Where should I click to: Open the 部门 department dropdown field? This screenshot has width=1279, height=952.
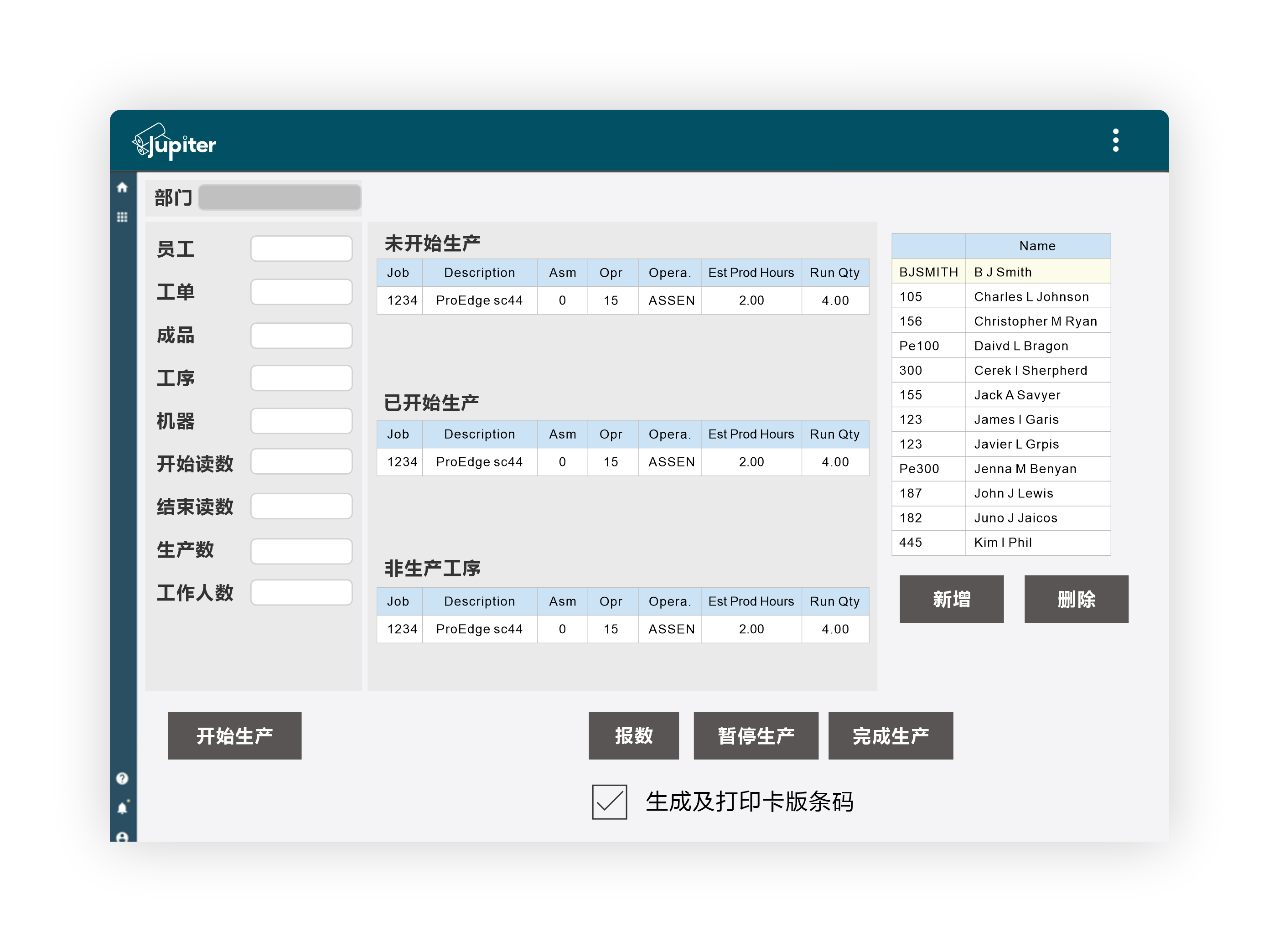click(280, 198)
